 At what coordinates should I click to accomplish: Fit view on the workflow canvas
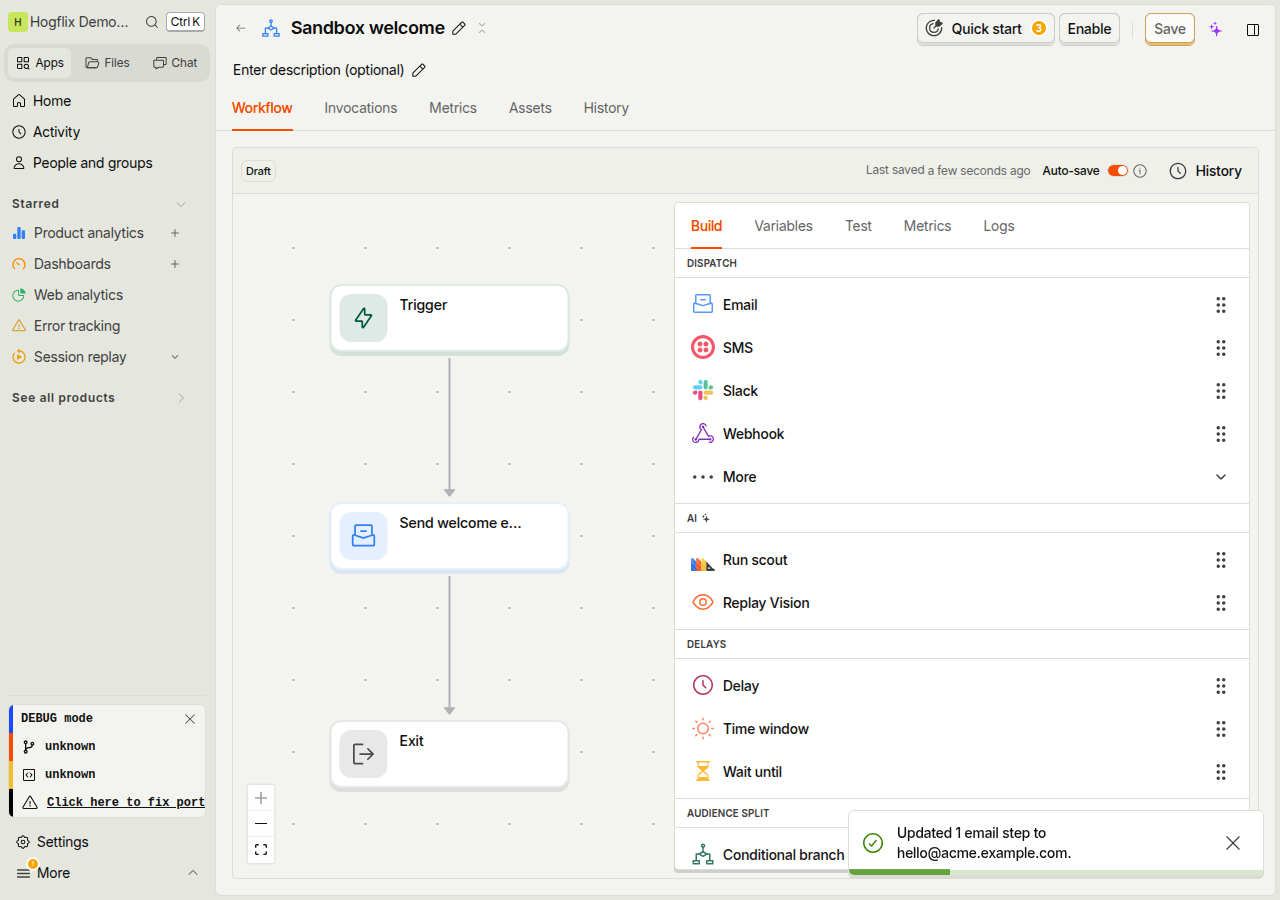click(x=261, y=850)
